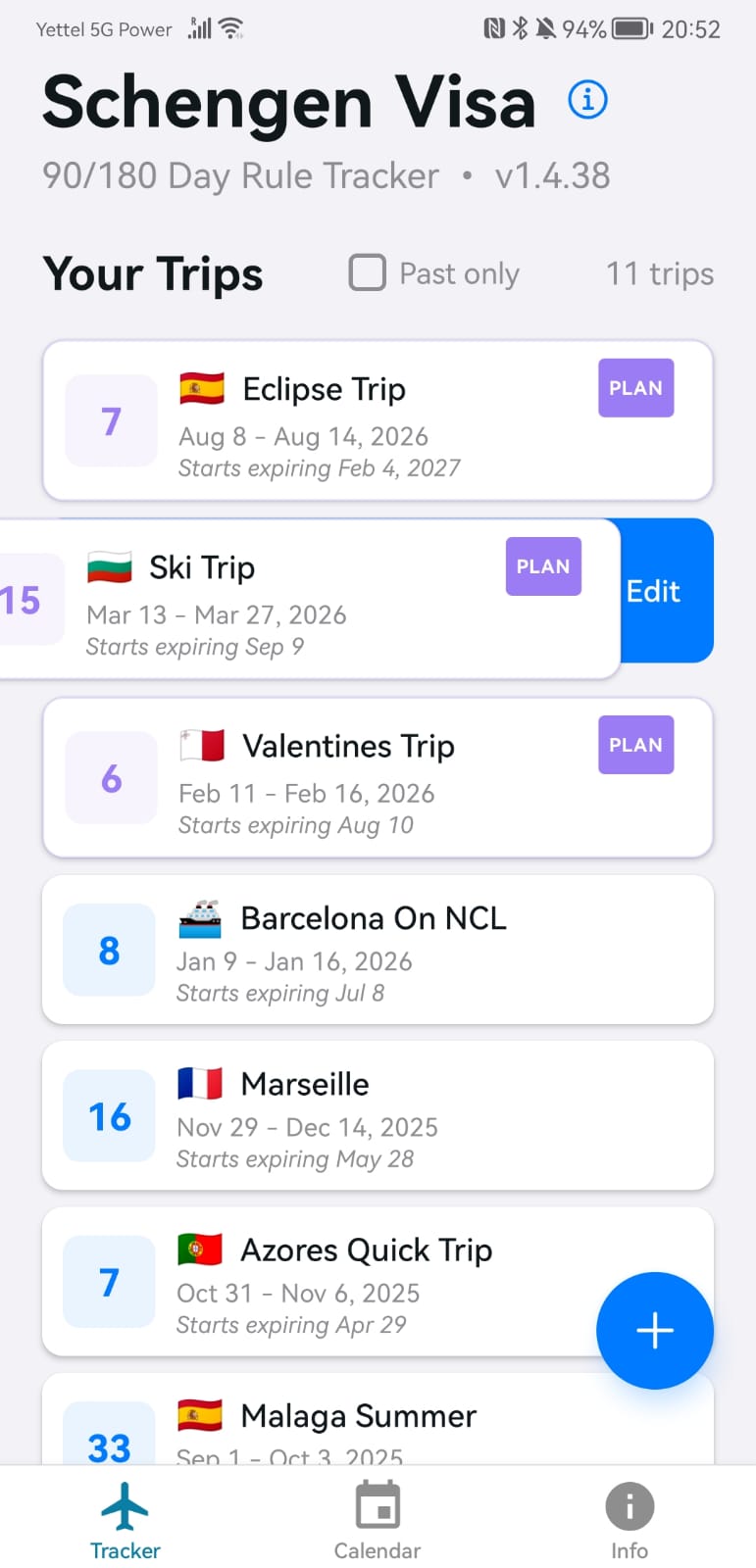
Task: Tap the cruise ship icon on Barcelona trip
Action: click(x=200, y=918)
